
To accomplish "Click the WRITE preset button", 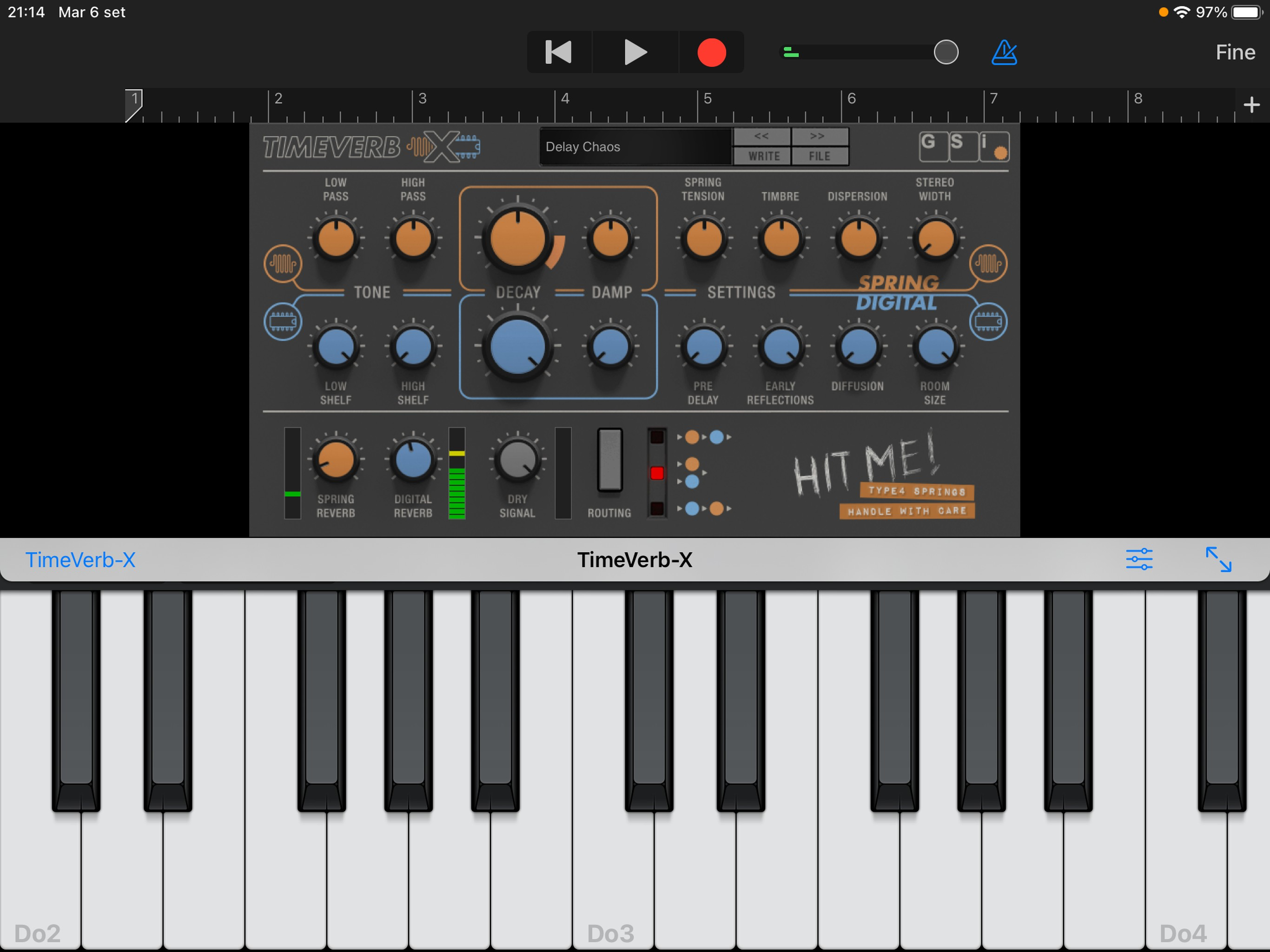I will tap(762, 156).
